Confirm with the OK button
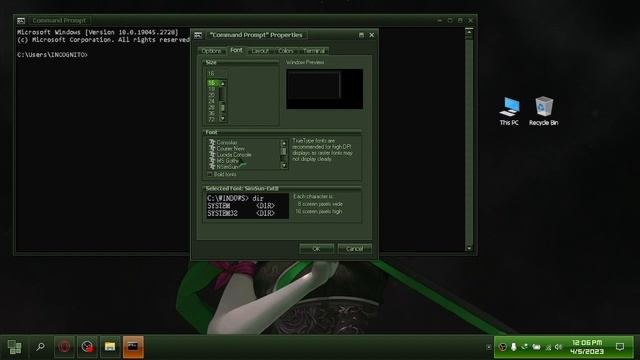 (x=316, y=249)
